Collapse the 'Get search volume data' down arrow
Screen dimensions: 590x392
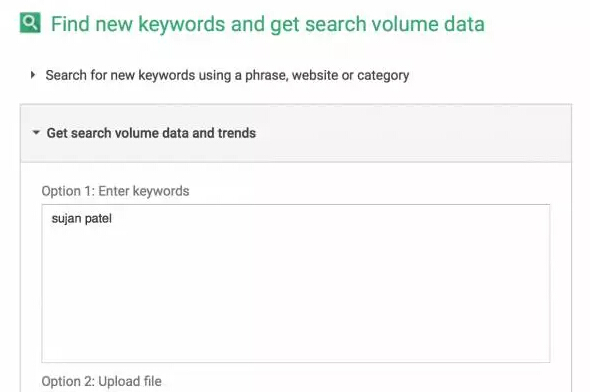36,132
